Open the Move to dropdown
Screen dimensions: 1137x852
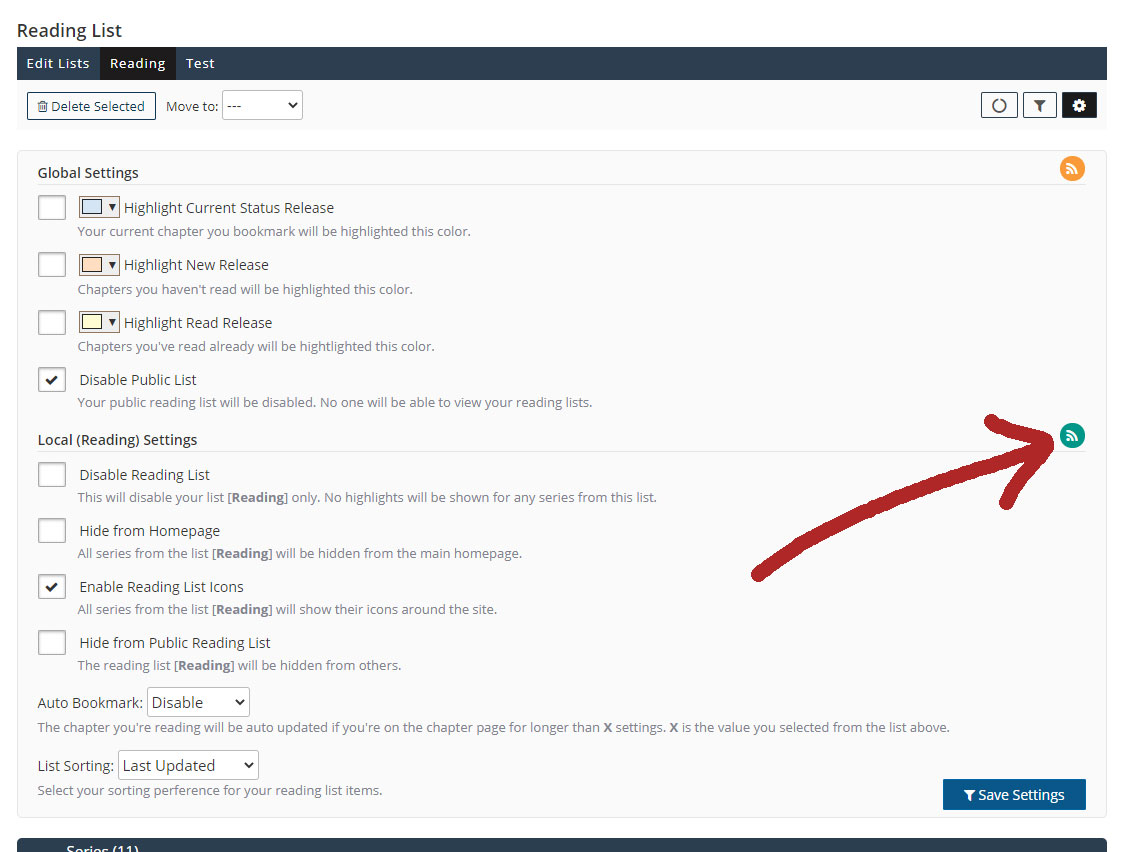click(262, 105)
